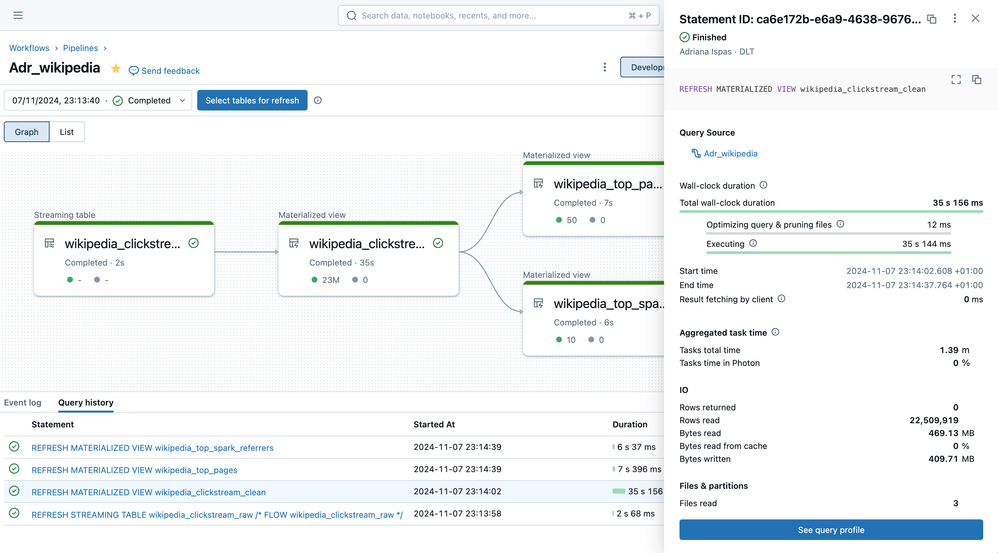
Task: Click Select tables for refresh button
Action: click(x=252, y=101)
